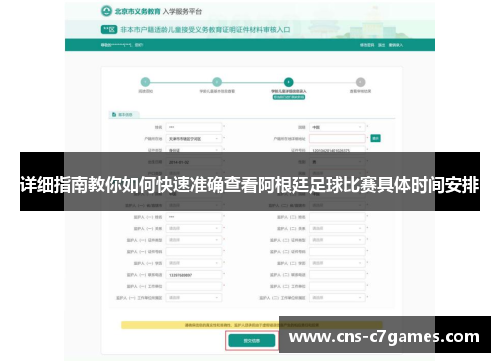
Task: Open the 监护人(一) 关系 dropdown
Action: pos(194,228)
